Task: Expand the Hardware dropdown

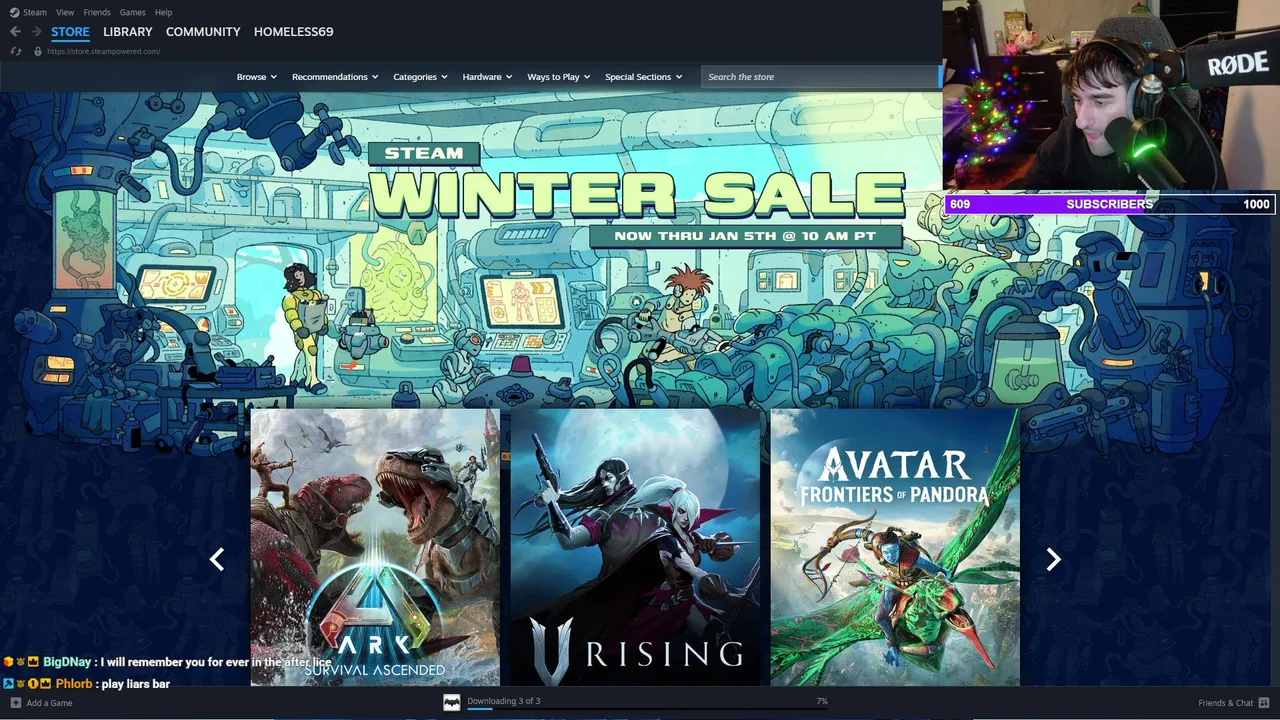Action: pos(487,77)
